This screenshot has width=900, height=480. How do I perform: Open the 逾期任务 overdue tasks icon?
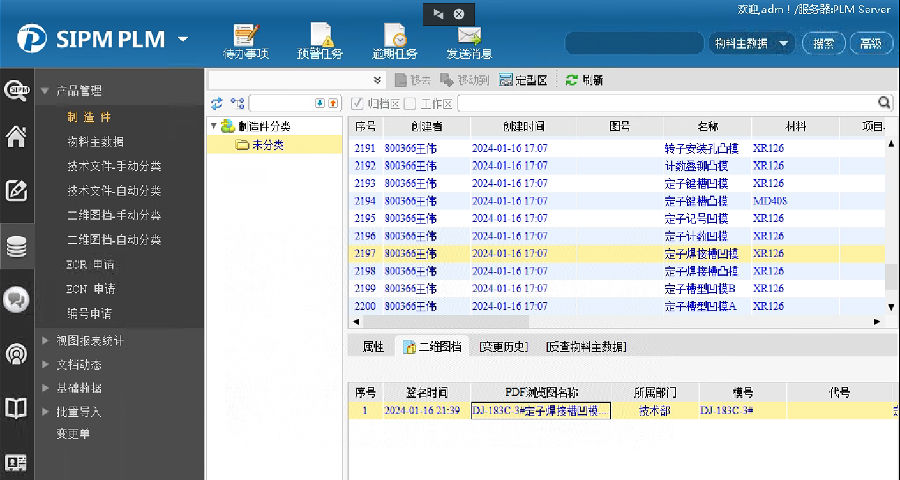click(394, 36)
